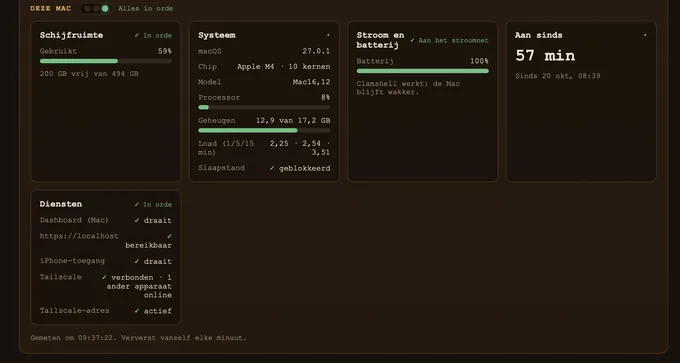Click the status dot in Aan sinds header

click(x=645, y=35)
